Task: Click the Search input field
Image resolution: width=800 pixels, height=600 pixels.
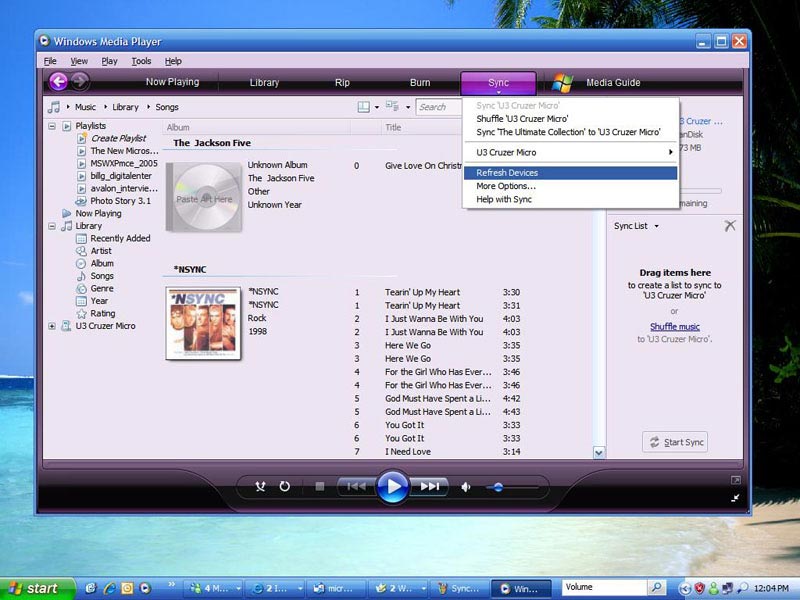Action: click(439, 107)
